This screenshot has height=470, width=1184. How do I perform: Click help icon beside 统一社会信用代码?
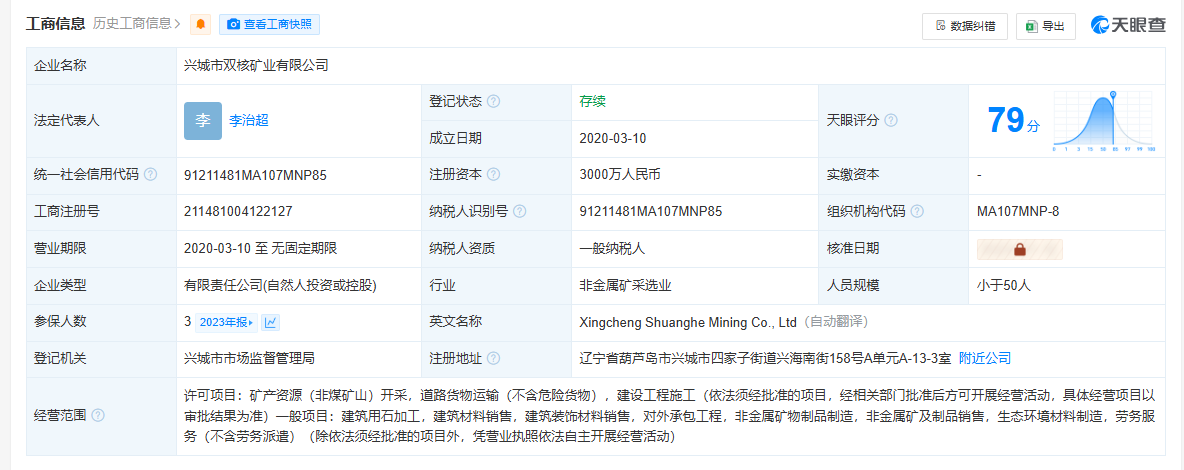click(150, 175)
